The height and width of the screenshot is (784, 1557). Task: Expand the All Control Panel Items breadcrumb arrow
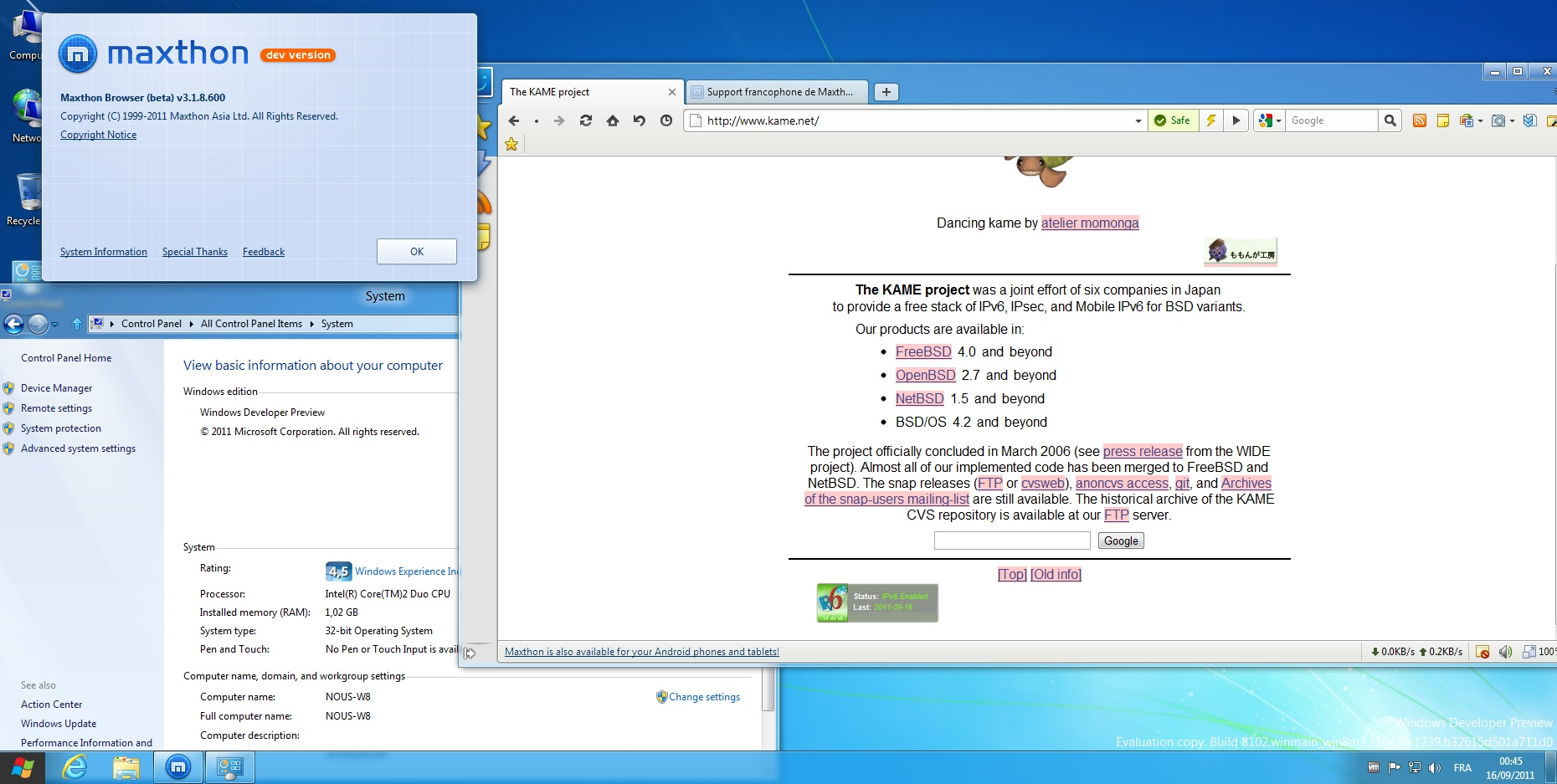(312, 324)
